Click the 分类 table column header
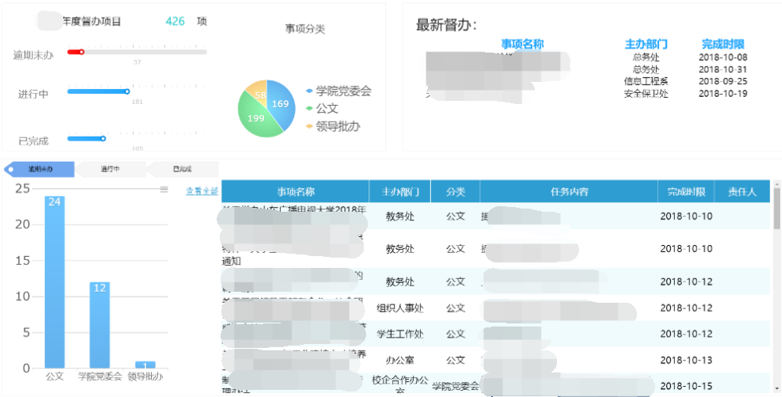 pos(455,192)
